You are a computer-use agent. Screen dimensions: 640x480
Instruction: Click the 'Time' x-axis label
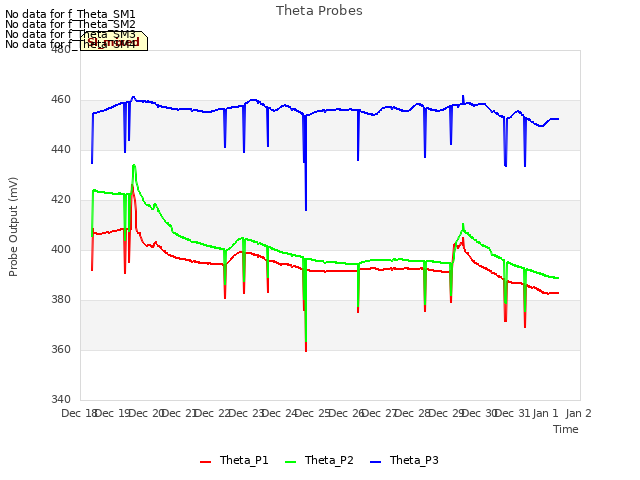(x=566, y=429)
